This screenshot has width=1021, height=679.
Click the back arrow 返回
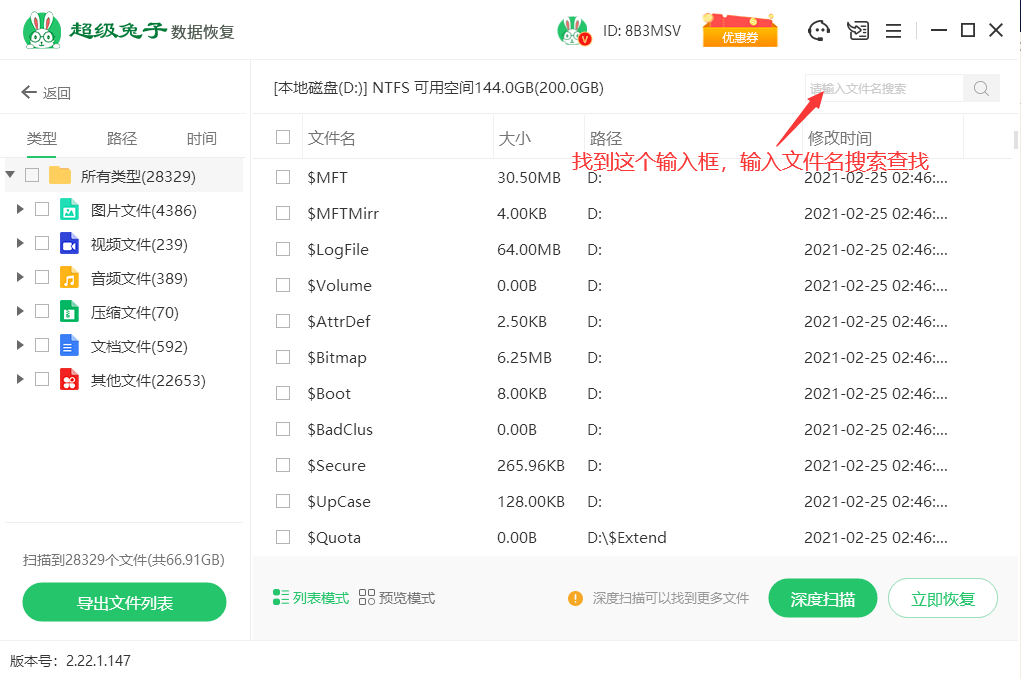tap(46, 93)
